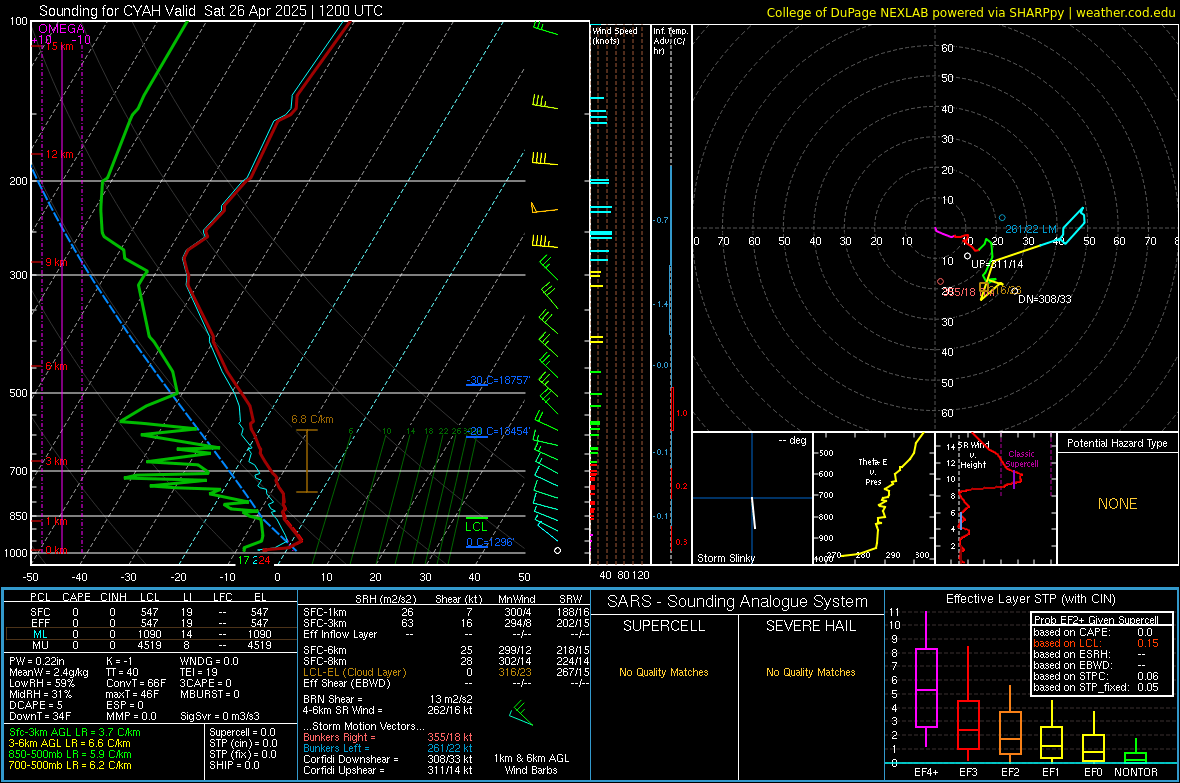Click the DownT = 34F value
Image resolution: width=1180 pixels, height=783 pixels.
40,716
